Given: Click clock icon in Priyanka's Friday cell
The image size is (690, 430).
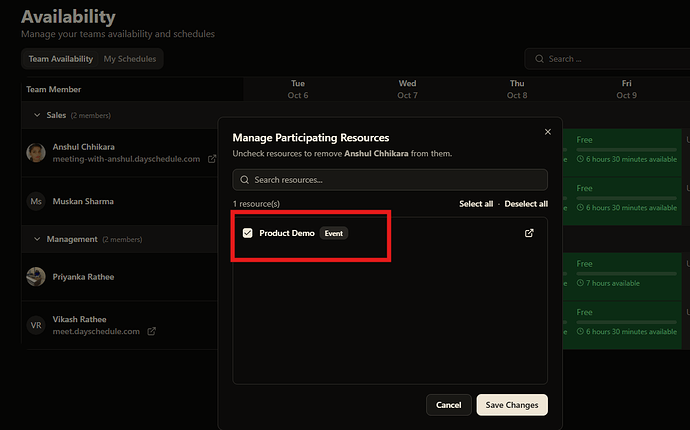Looking at the screenshot, I should [x=580, y=283].
